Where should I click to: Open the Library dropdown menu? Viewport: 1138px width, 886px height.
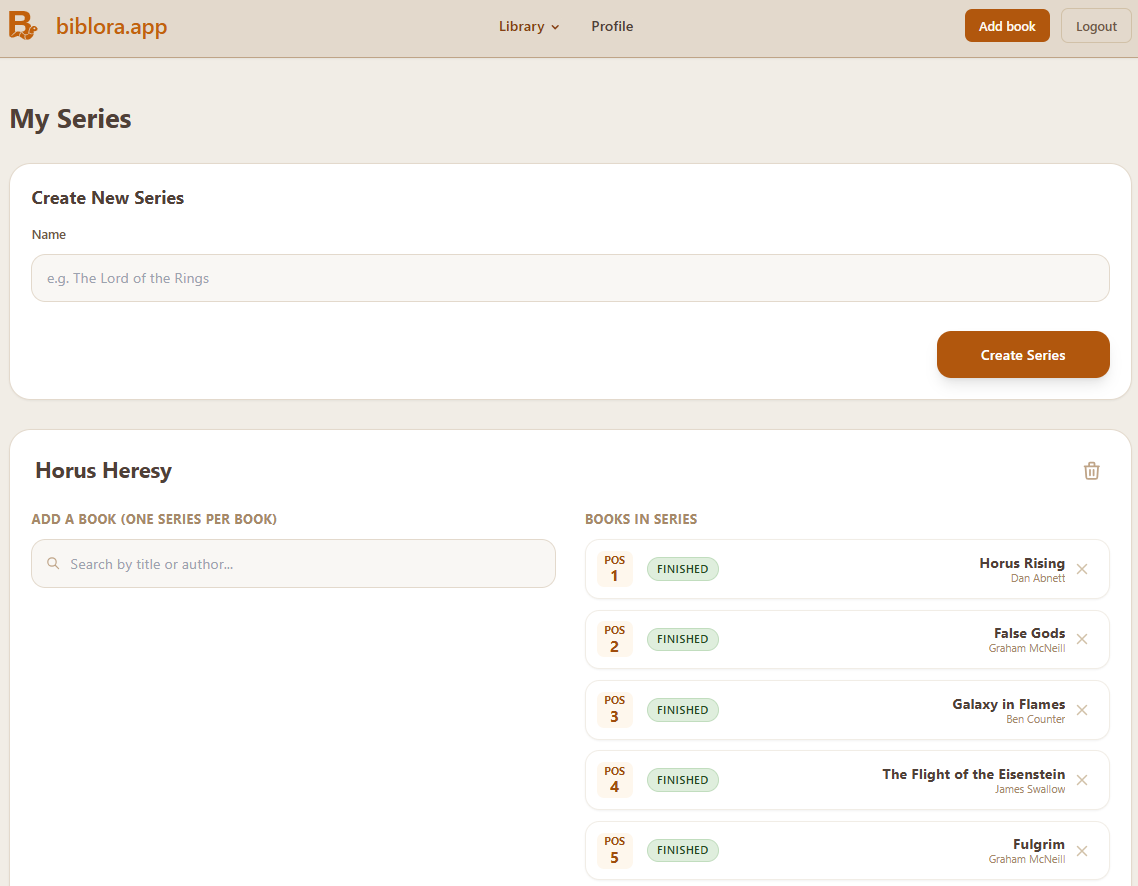pos(529,27)
